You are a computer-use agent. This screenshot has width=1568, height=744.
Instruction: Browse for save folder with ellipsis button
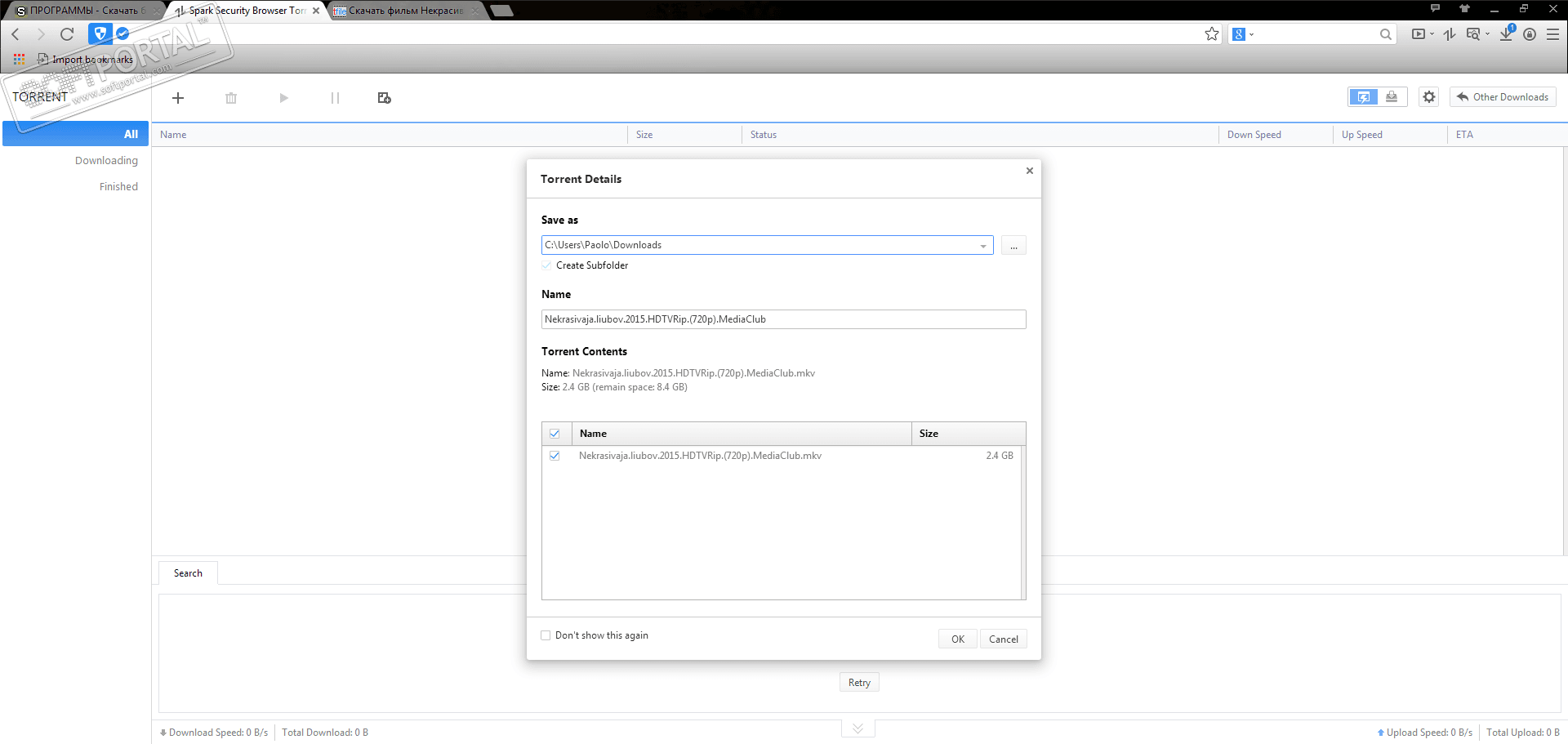click(1013, 246)
